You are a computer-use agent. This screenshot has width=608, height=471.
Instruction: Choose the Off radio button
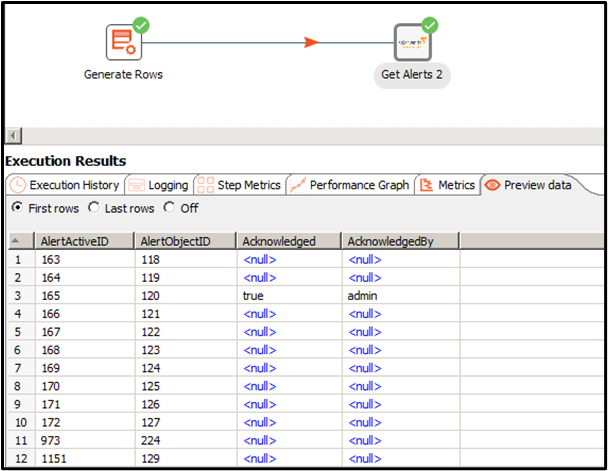point(169,208)
